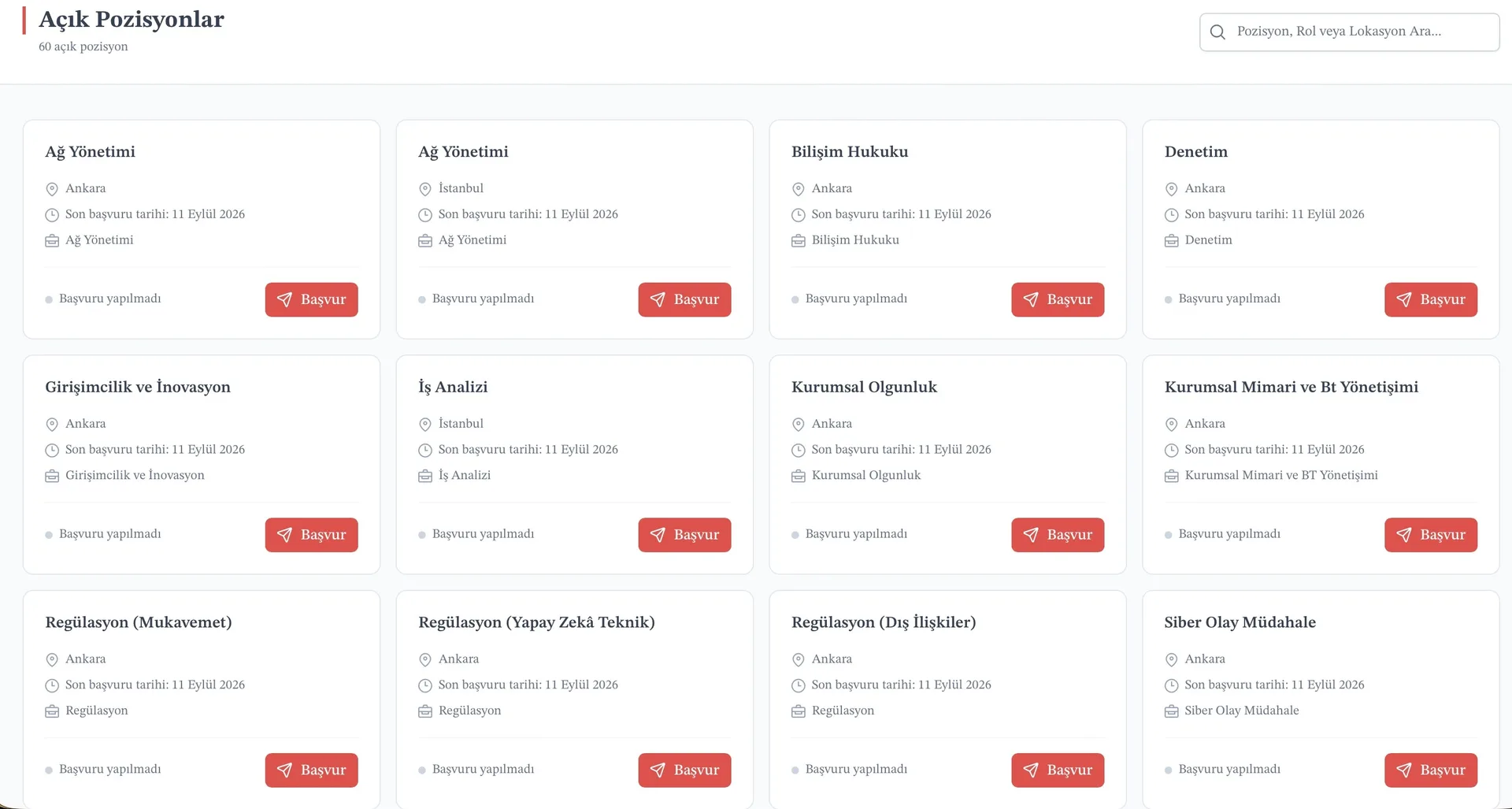
Task: Apply to Ağ Yönetimi Ankara position
Action: pos(311,299)
